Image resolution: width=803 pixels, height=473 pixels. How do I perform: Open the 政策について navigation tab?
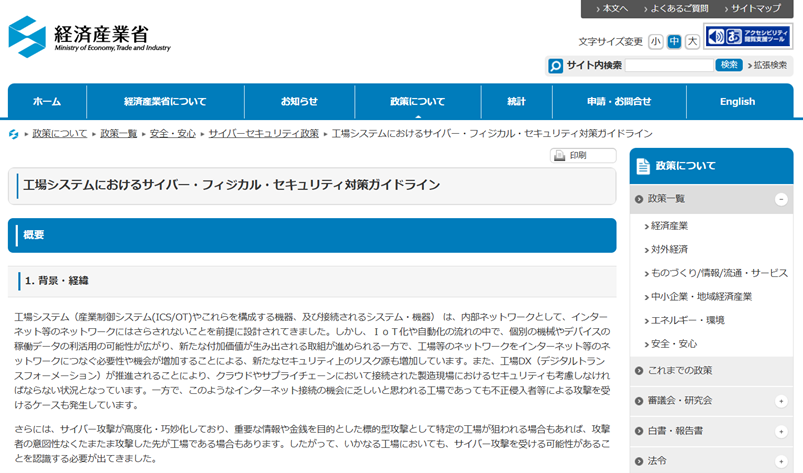click(x=417, y=102)
